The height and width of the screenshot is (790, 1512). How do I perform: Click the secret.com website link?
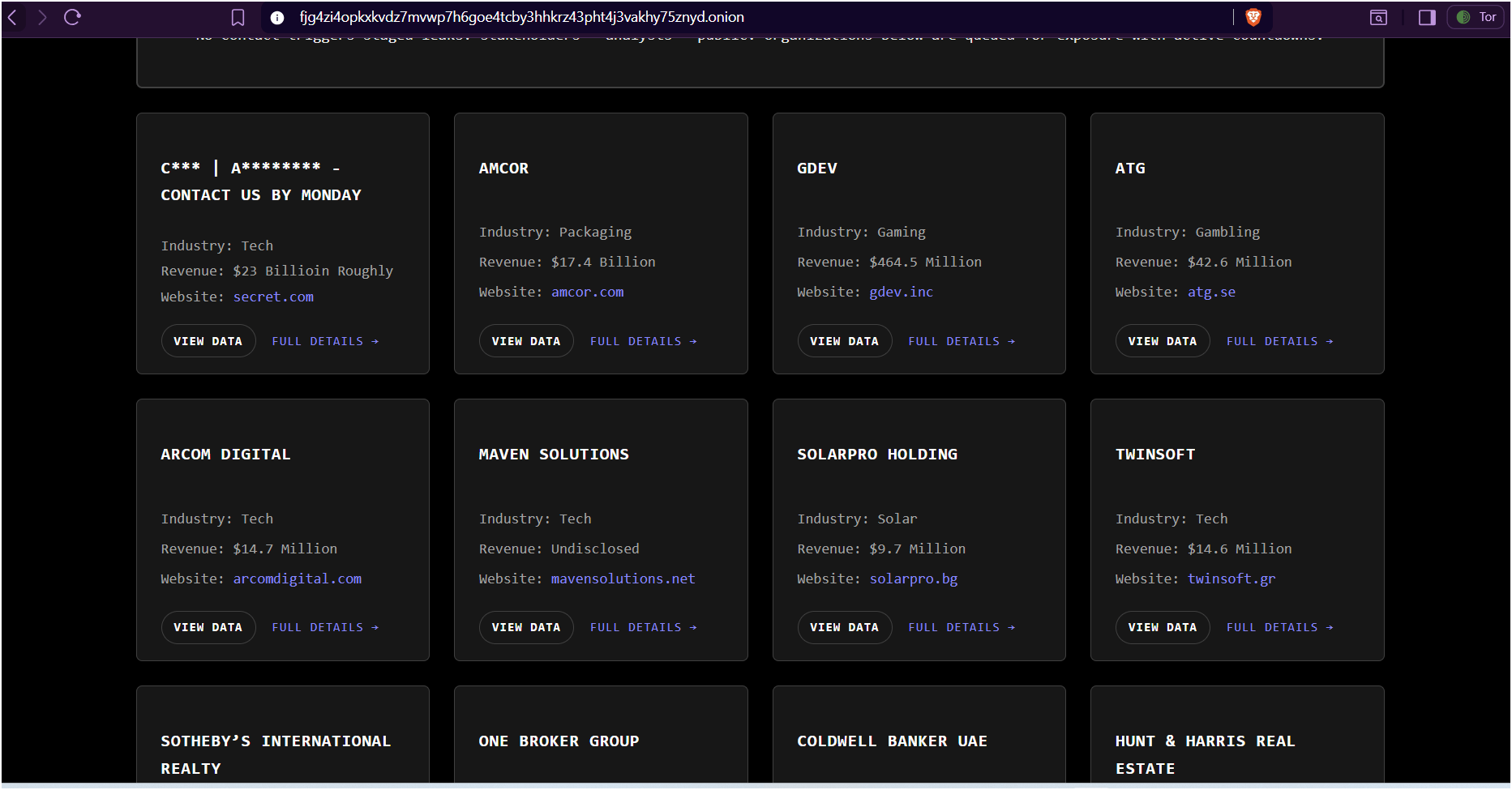click(x=273, y=297)
